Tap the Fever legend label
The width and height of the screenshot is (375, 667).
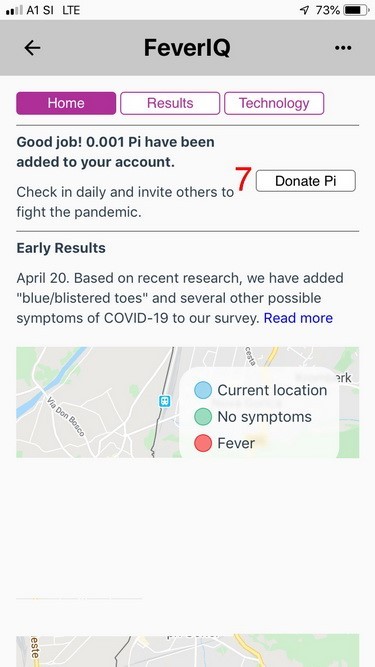(236, 443)
